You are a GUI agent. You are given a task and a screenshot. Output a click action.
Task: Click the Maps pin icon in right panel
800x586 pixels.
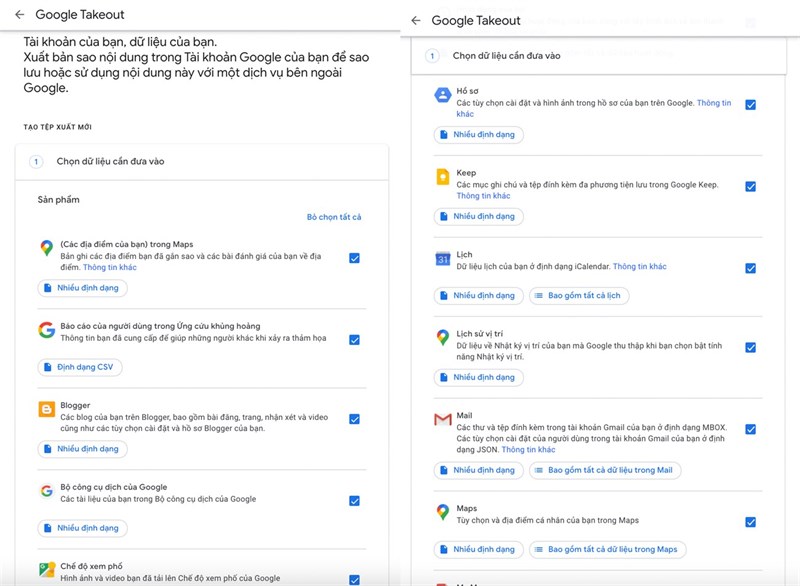click(442, 512)
